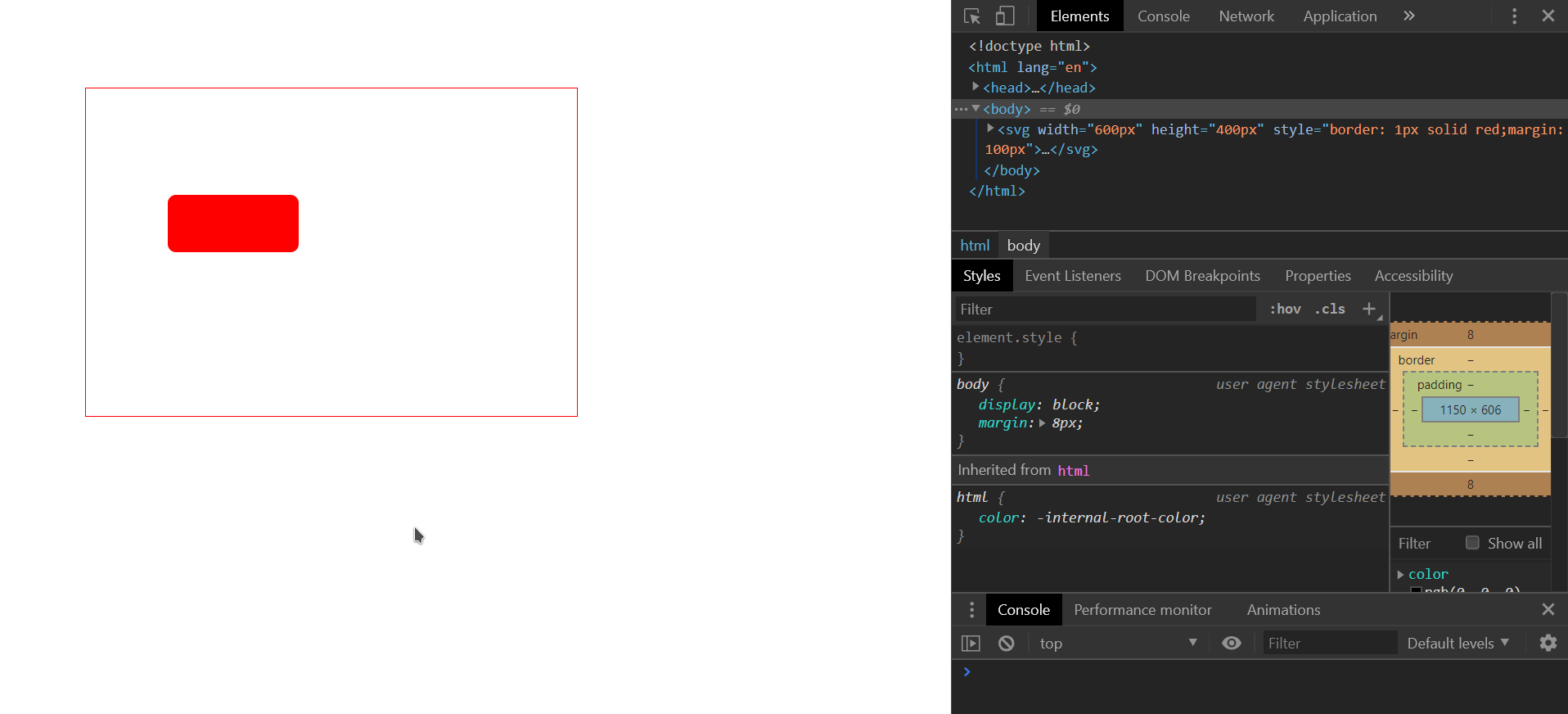Image resolution: width=1568 pixels, height=714 pixels.
Task: Open the Application tab
Action: (x=1340, y=16)
